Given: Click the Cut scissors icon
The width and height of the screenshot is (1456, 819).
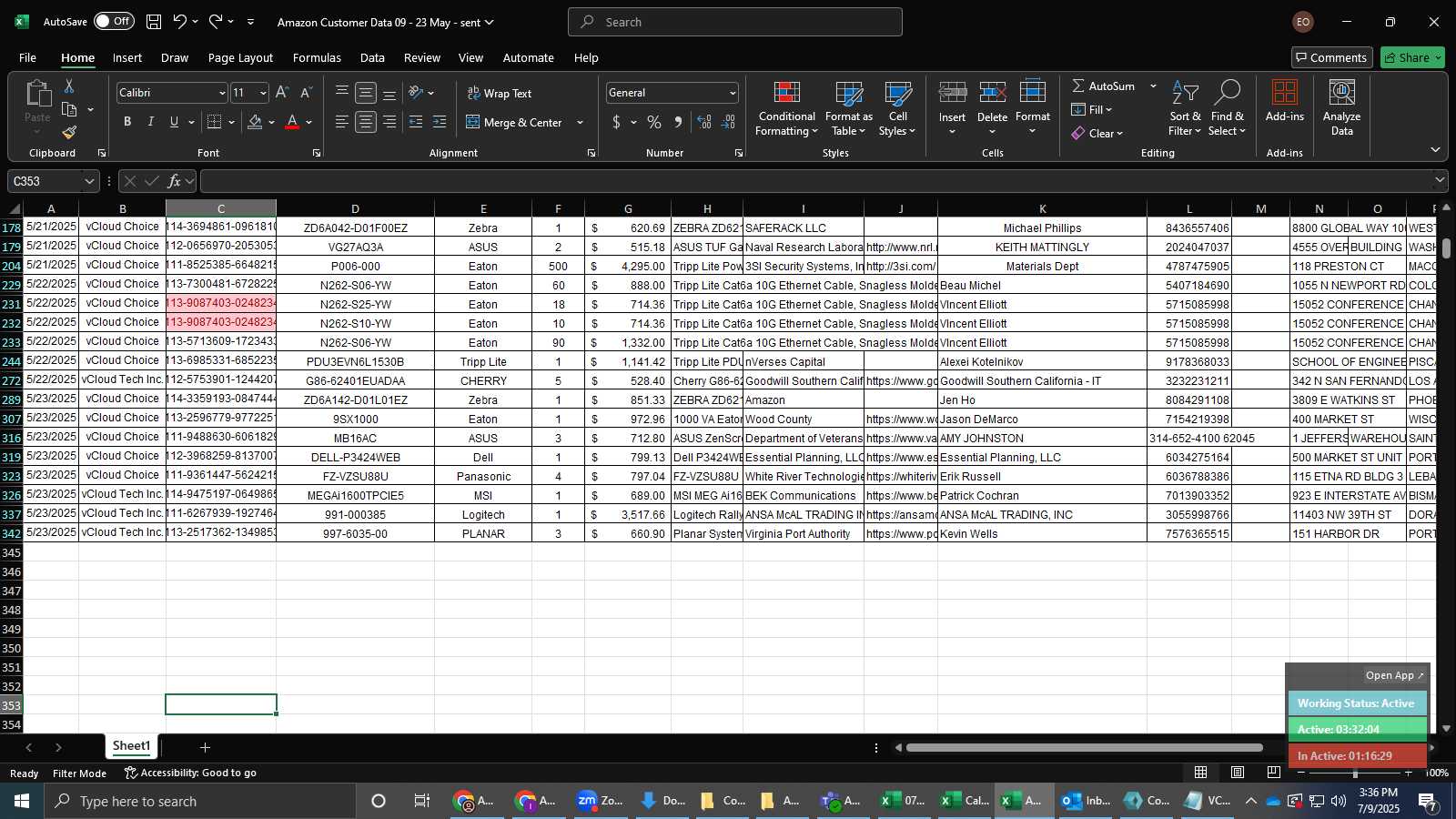Looking at the screenshot, I should tap(68, 86).
